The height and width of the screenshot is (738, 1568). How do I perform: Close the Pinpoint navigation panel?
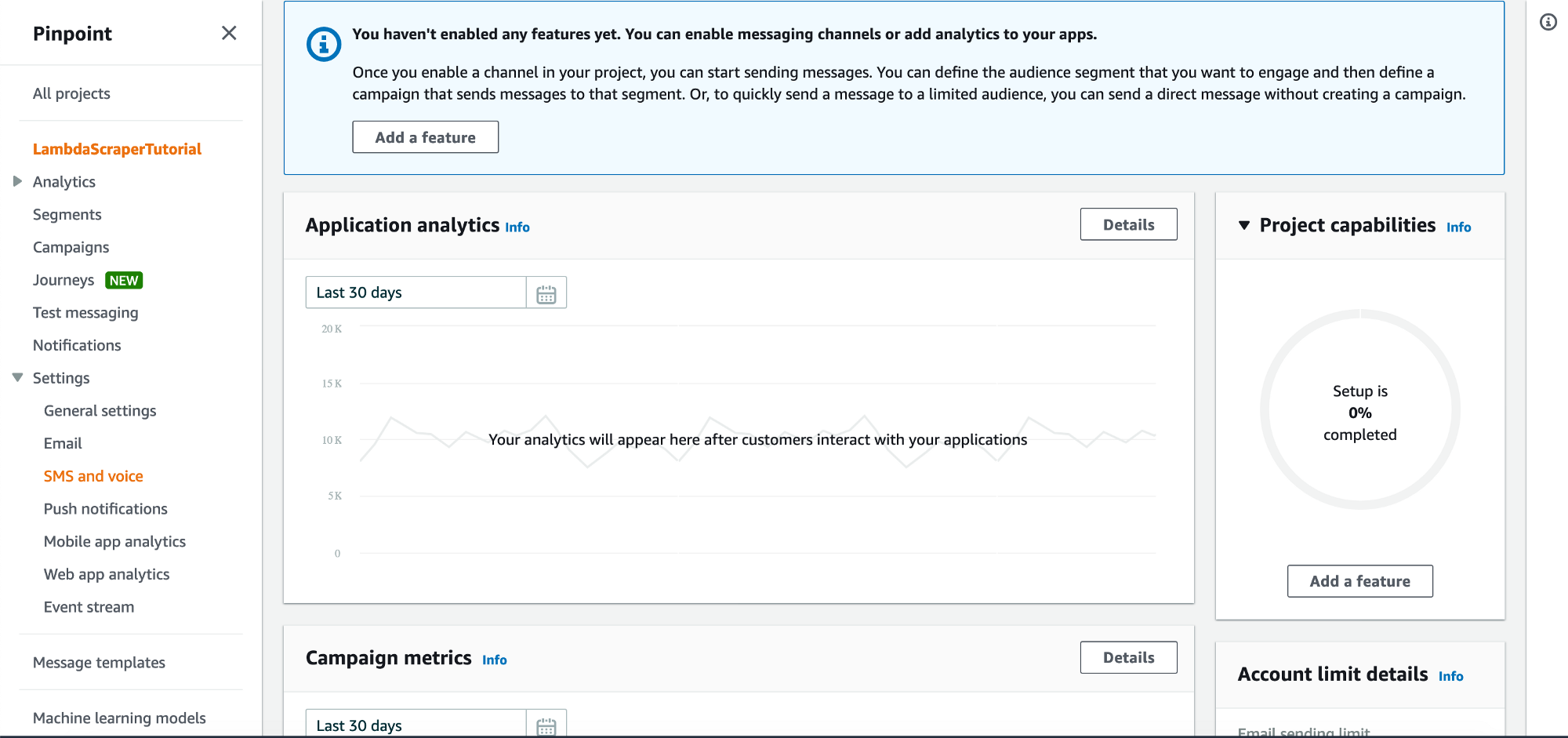click(229, 33)
